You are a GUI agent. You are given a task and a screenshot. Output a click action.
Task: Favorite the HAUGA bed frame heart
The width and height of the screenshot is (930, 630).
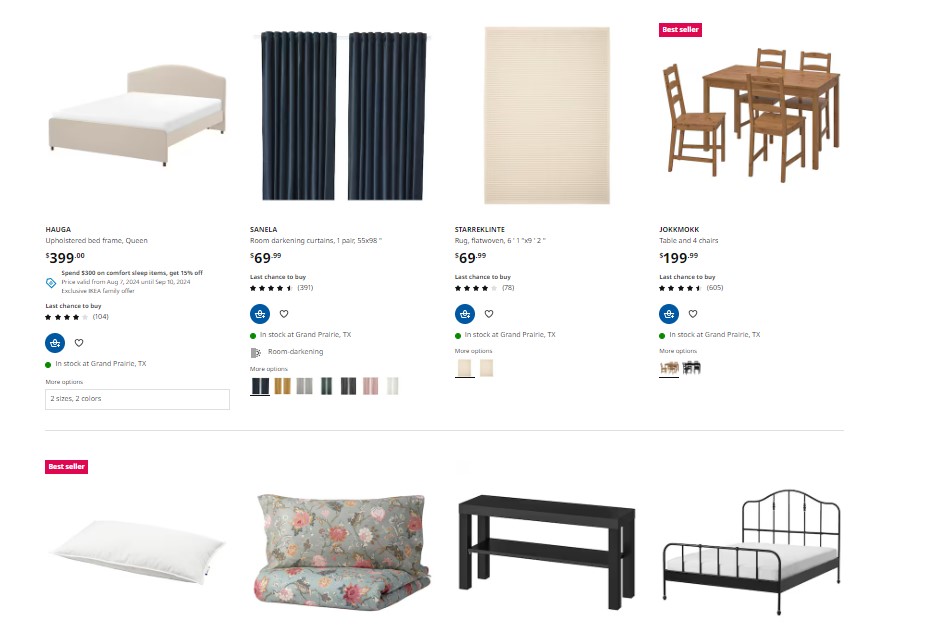tap(79, 343)
